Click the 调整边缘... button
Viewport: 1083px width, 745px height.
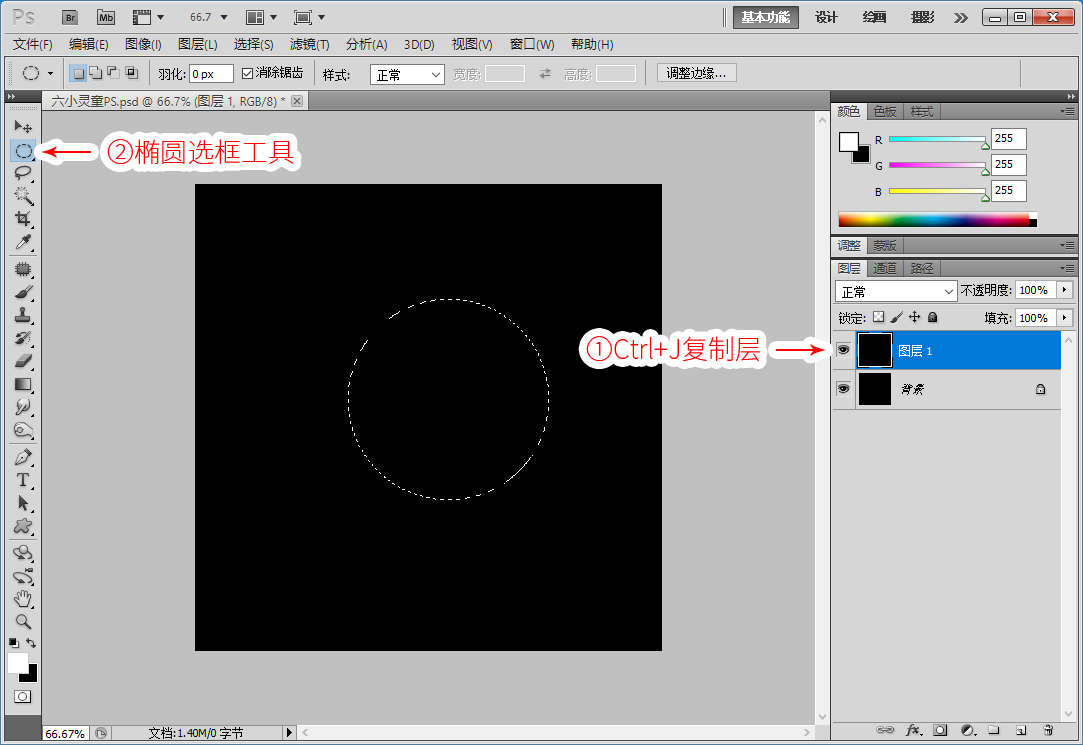(696, 73)
